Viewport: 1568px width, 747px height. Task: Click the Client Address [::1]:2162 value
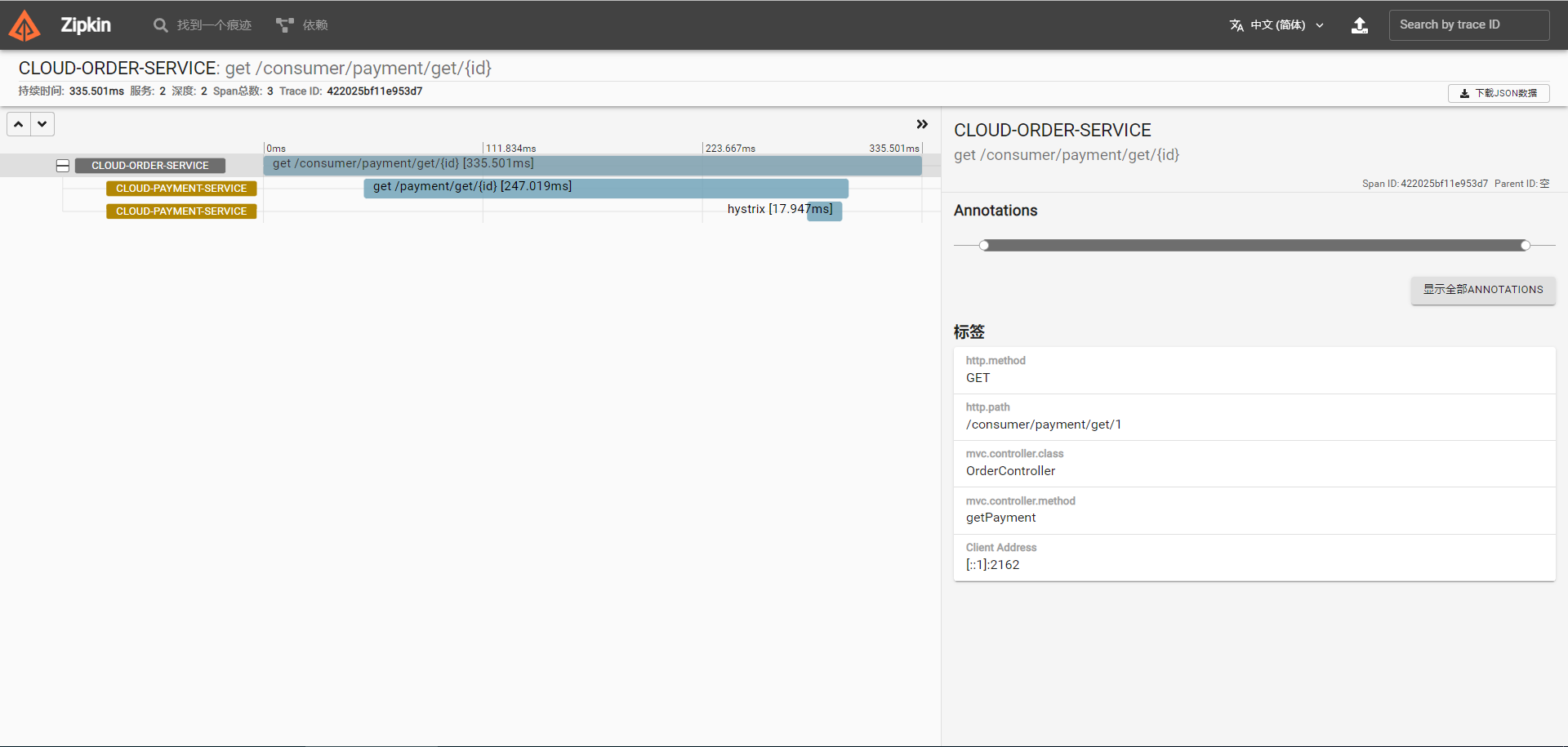(992, 565)
